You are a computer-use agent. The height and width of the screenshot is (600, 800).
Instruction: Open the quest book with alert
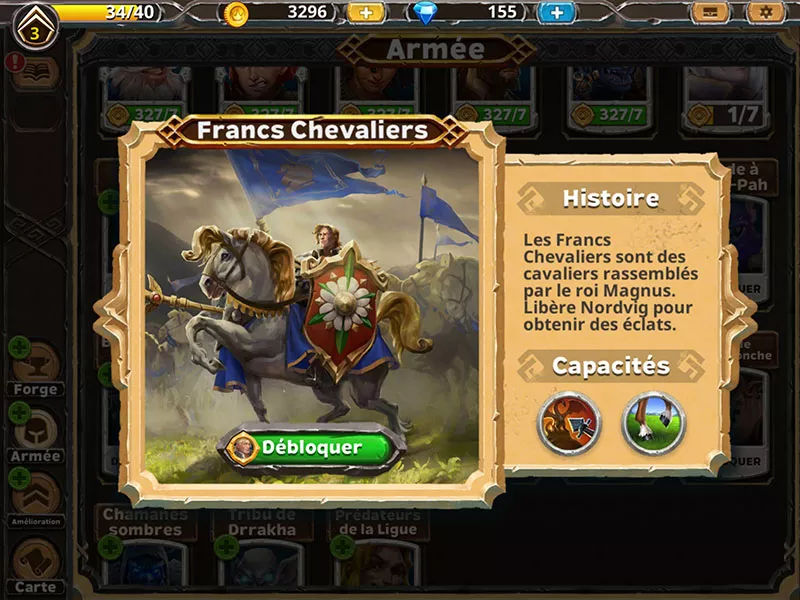point(35,73)
